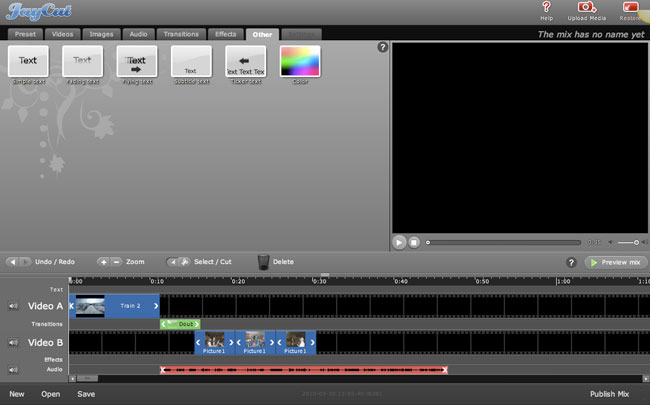The width and height of the screenshot is (650, 405).
Task: Click the Preview mix button
Action: (x=616, y=262)
